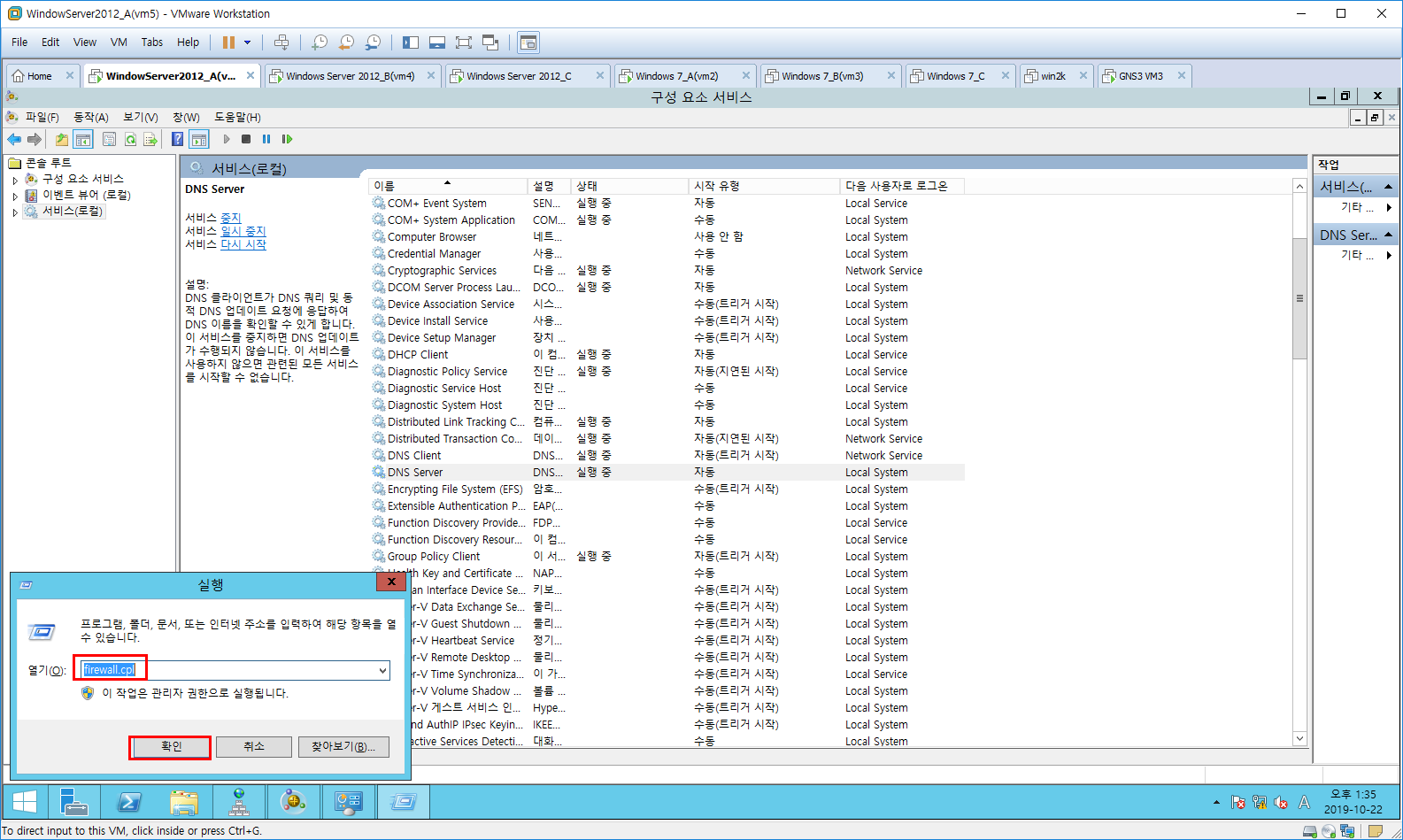Open snapshot manager icon

pos(373,42)
